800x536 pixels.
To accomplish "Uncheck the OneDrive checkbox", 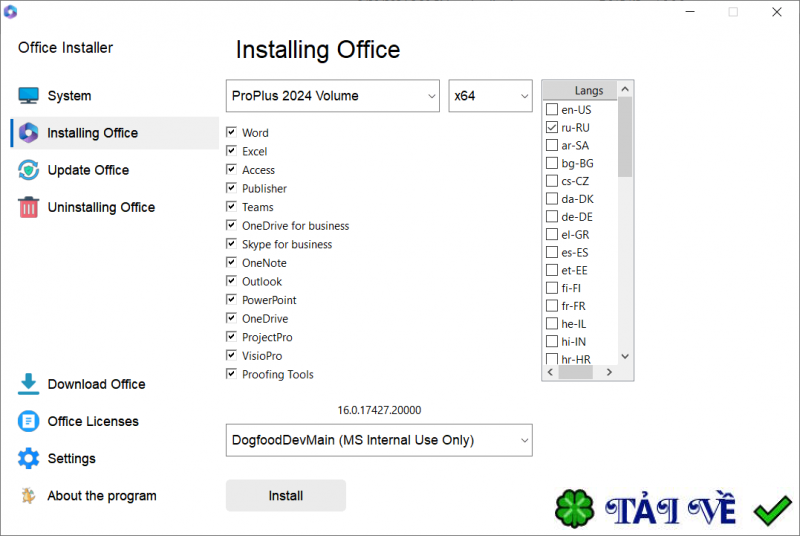I will click(232, 318).
